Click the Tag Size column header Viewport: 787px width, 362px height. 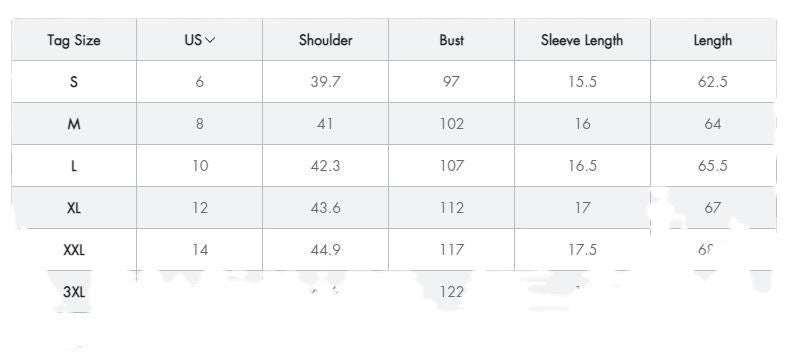74,40
